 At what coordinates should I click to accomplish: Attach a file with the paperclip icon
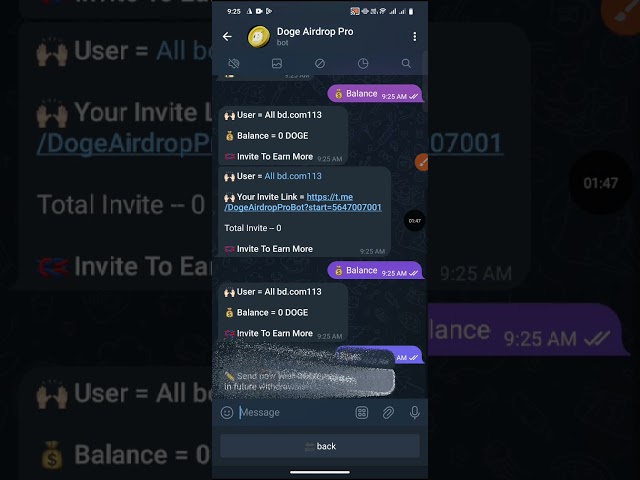pyautogui.click(x=388, y=413)
